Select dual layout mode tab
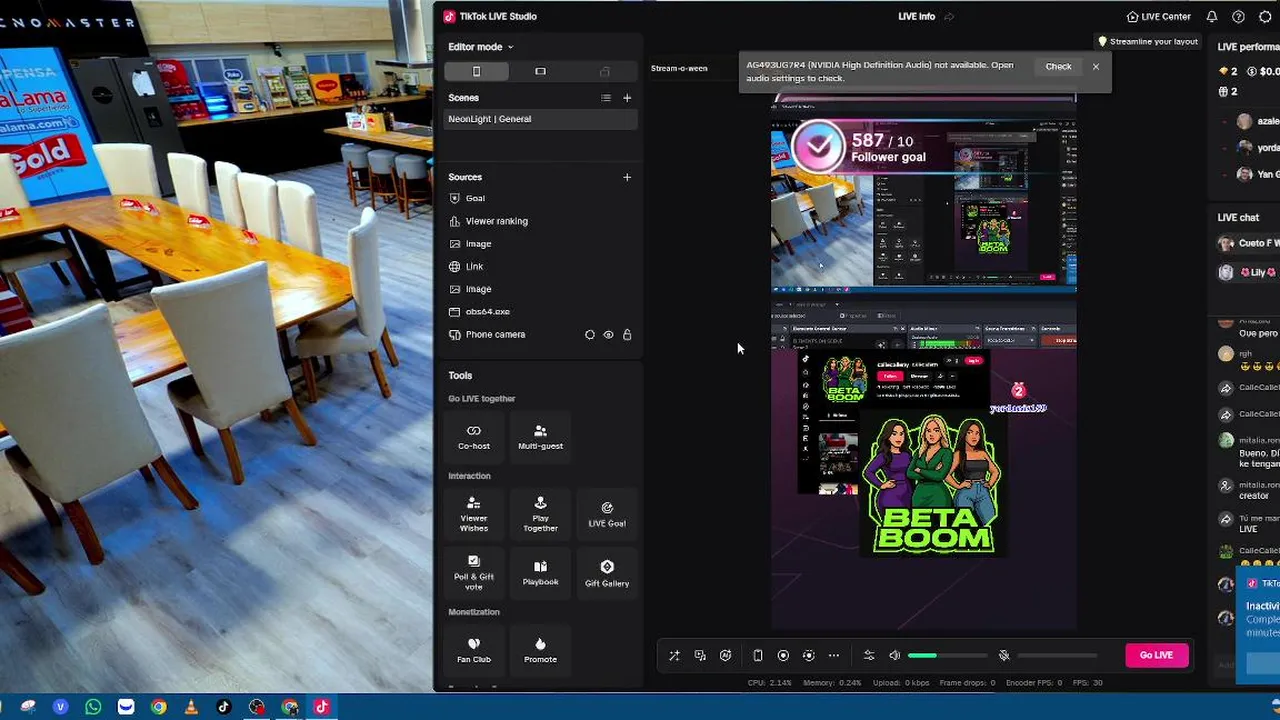This screenshot has width=1280, height=720. point(604,71)
